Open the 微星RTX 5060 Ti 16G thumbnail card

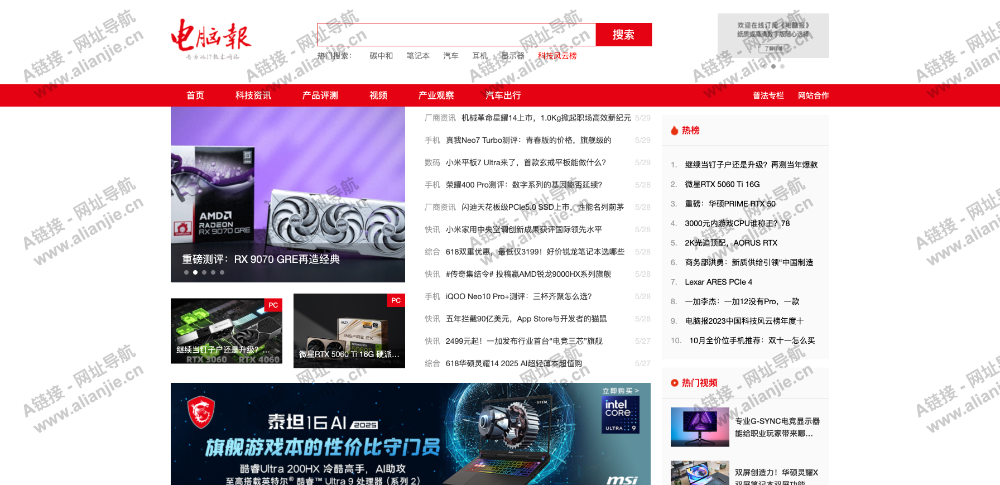pyautogui.click(x=349, y=331)
